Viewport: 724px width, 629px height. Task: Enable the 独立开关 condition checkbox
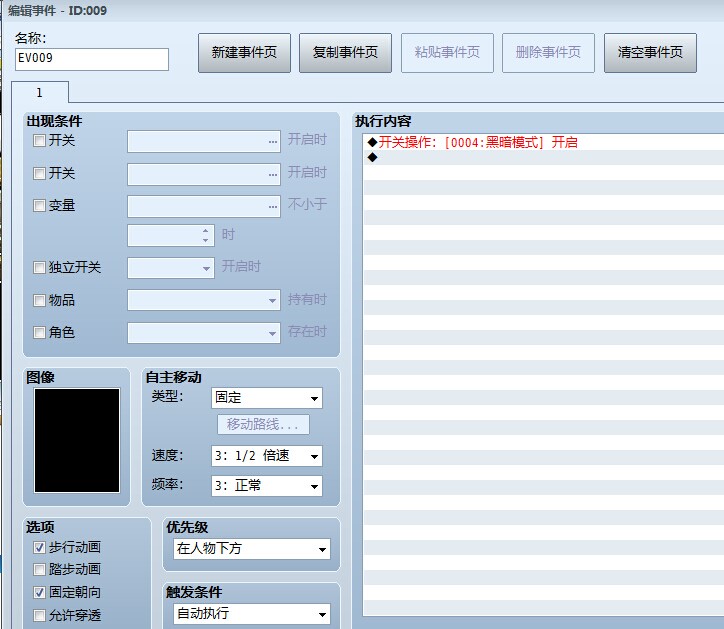point(39,267)
